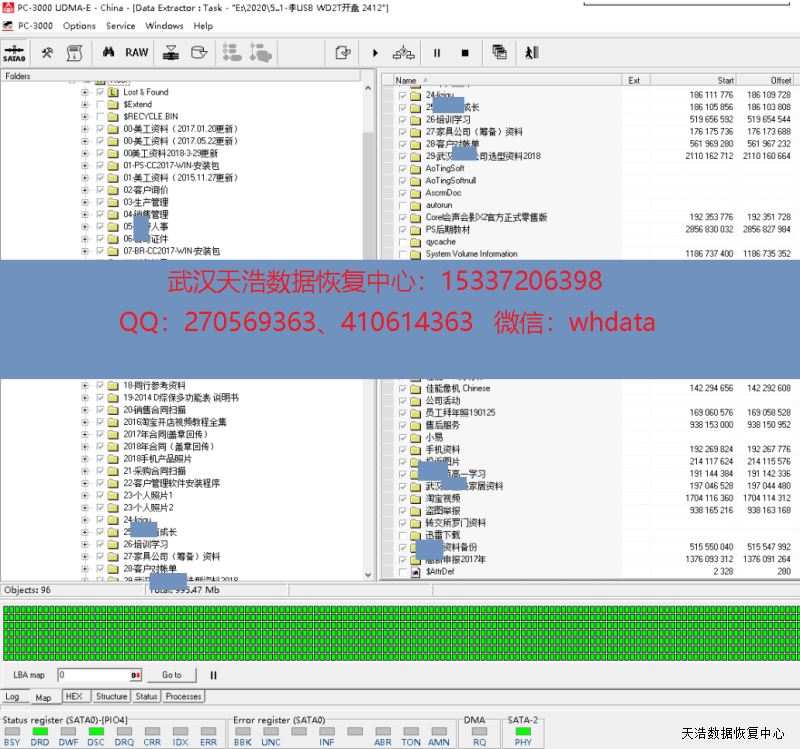The height and width of the screenshot is (749, 800).
Task: Click the Go to button
Action: click(172, 676)
